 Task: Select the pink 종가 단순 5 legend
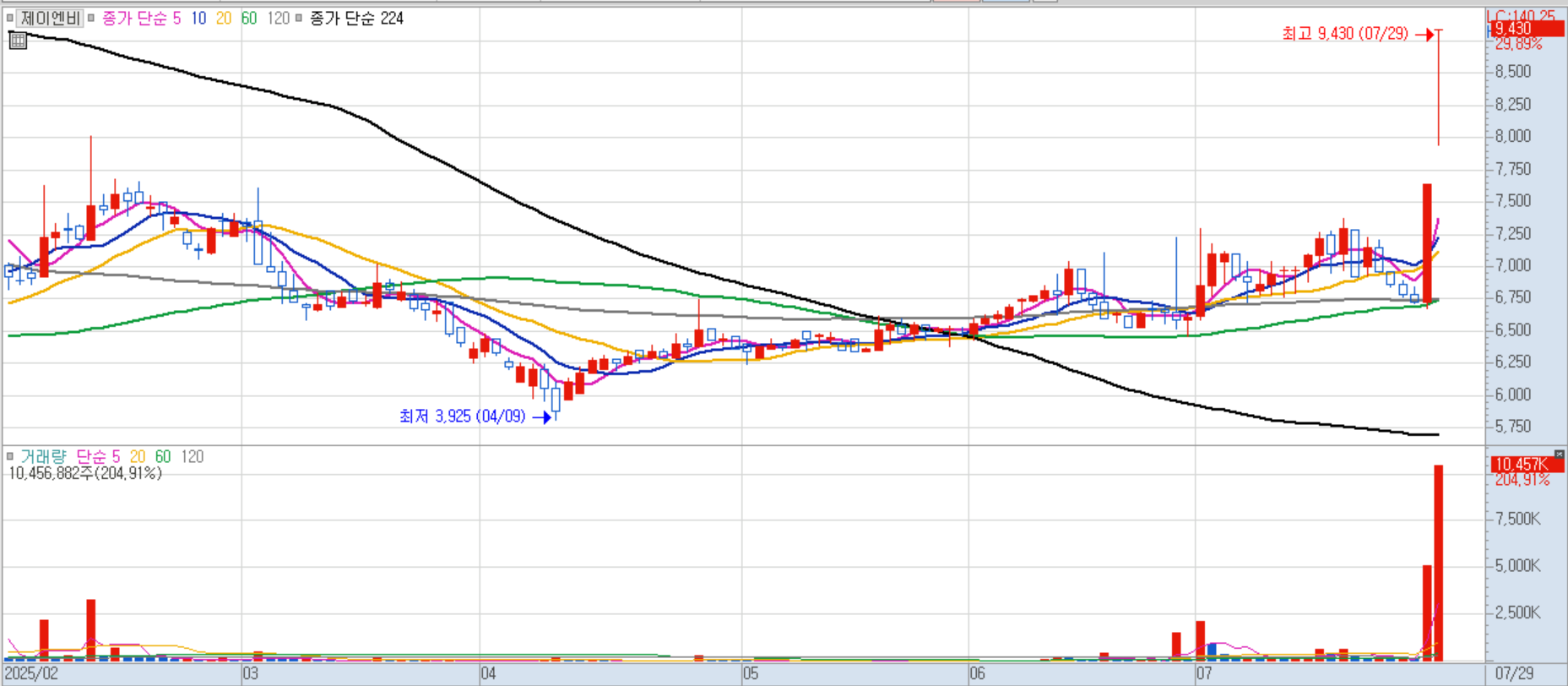(x=141, y=18)
